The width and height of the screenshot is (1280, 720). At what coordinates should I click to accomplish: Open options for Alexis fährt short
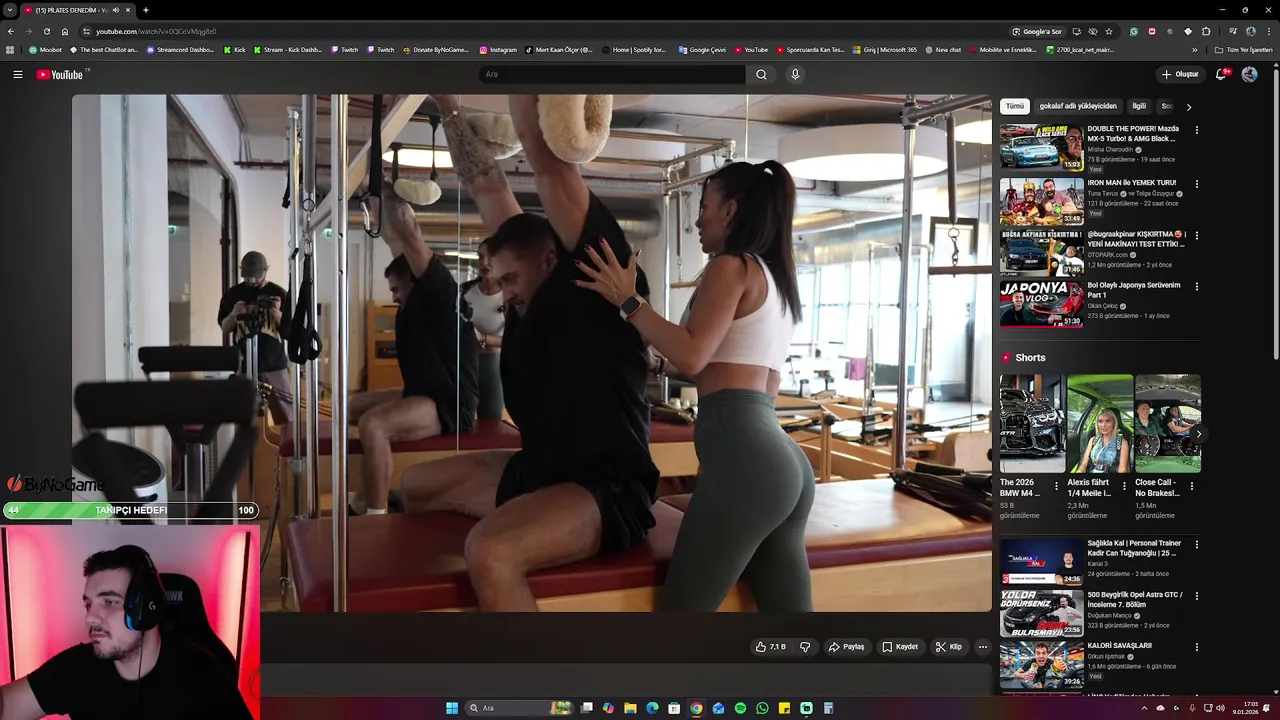(1124, 487)
